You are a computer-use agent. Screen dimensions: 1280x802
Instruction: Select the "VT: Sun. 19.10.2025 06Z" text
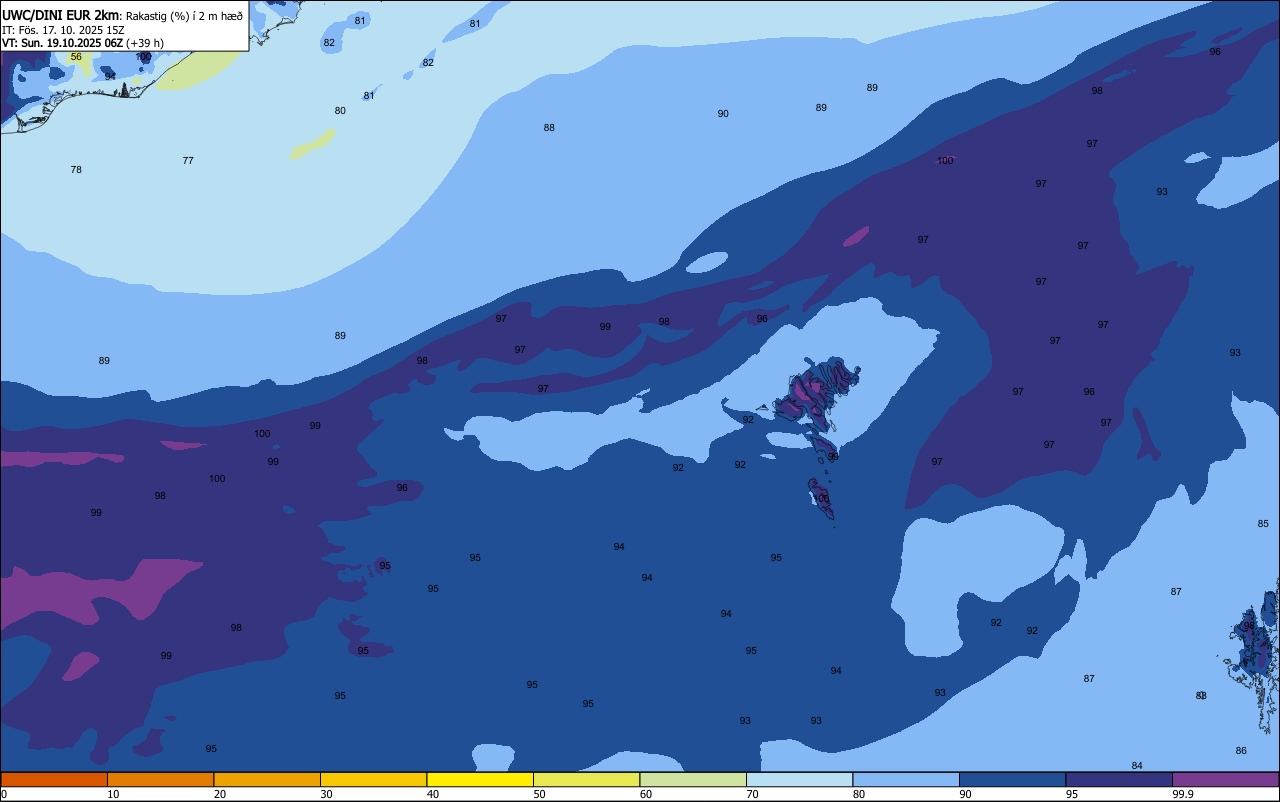(x=62, y=43)
